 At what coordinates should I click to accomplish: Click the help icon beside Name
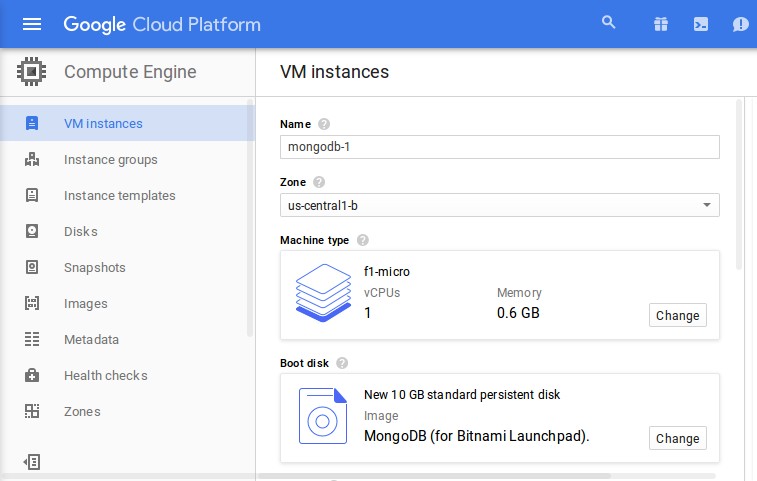324,124
